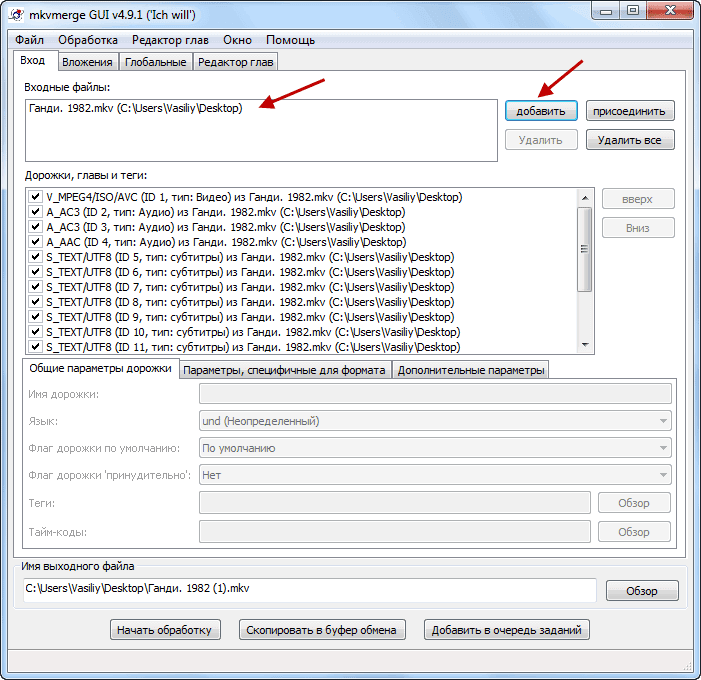Click the Тайм-коды input field
Image resolution: width=701 pixels, height=680 pixels.
pos(395,532)
